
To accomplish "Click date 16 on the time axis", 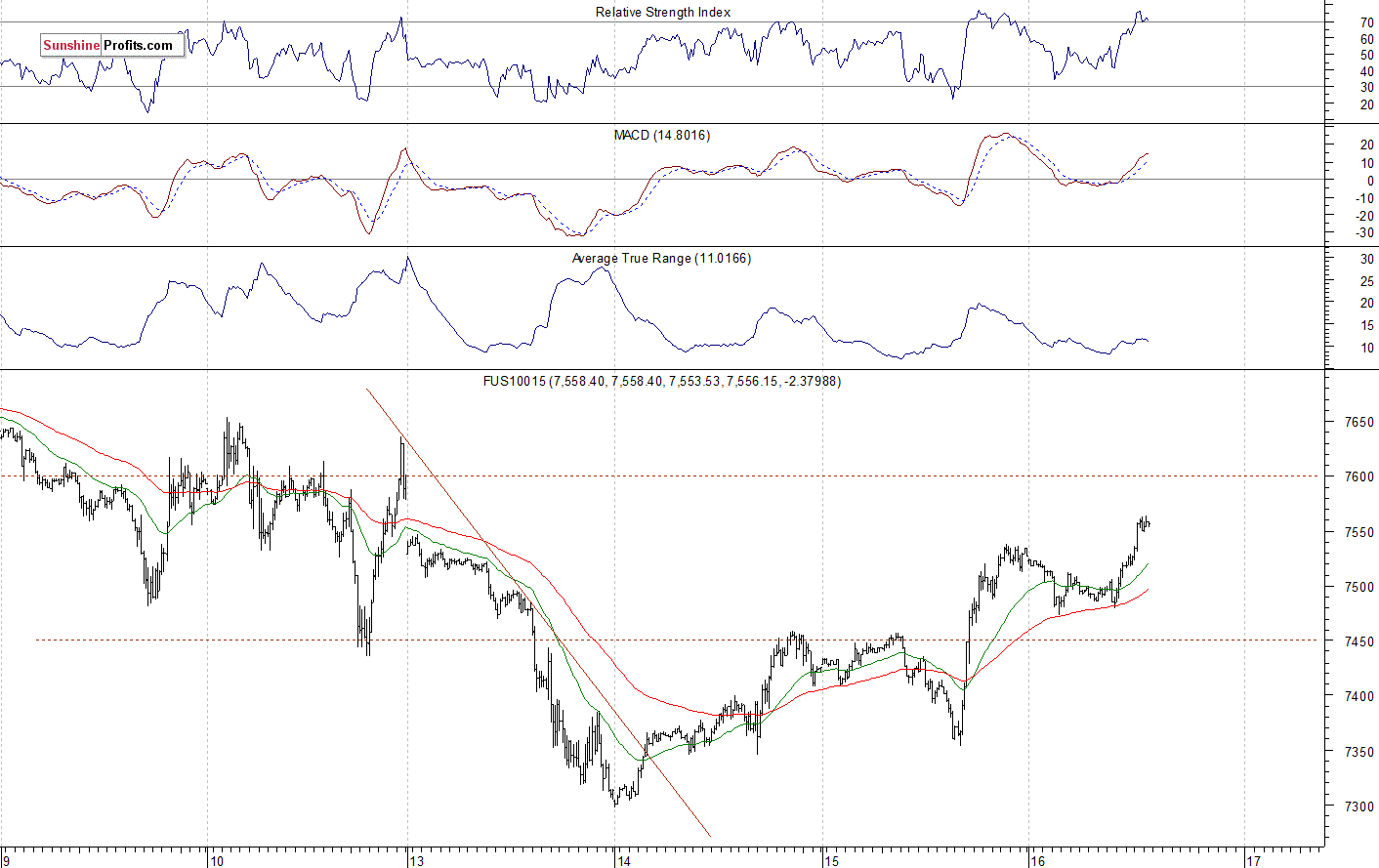I will coord(1037,860).
